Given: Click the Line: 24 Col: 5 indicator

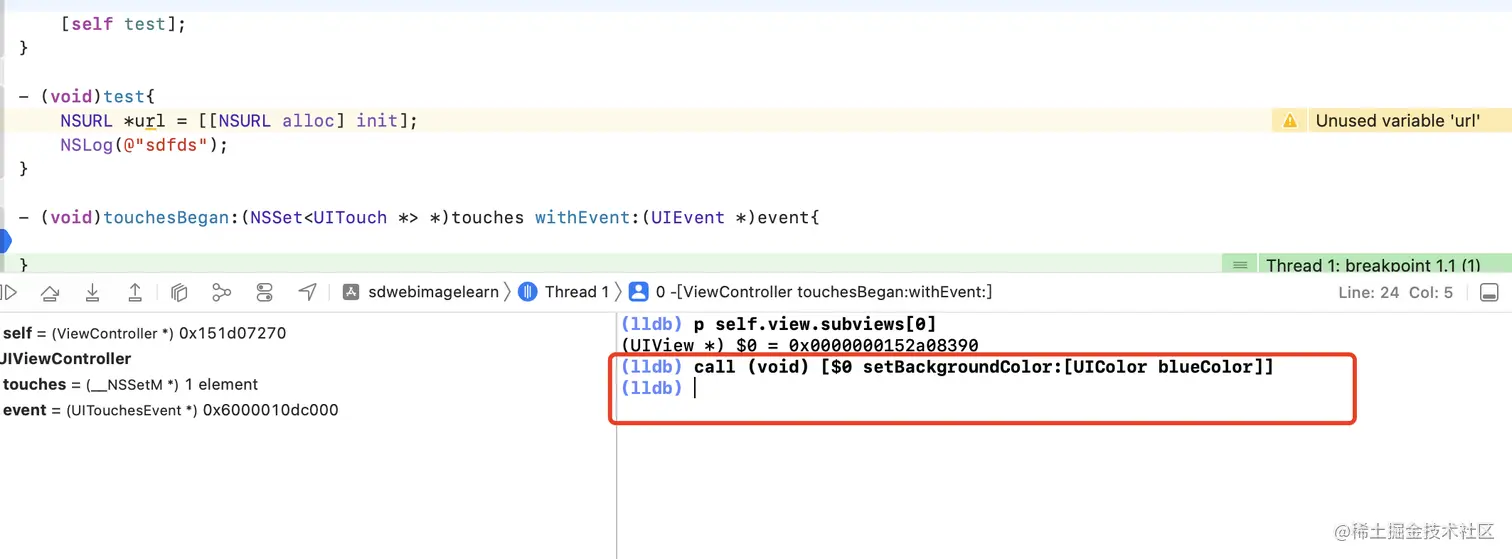Looking at the screenshot, I should tap(1395, 293).
